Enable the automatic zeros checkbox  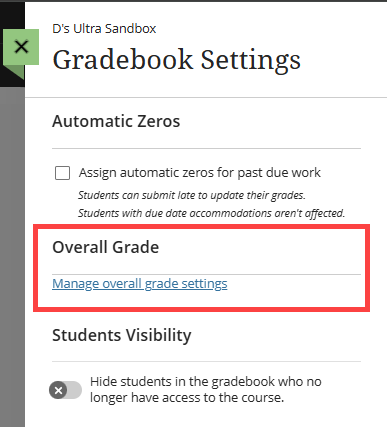(x=62, y=173)
